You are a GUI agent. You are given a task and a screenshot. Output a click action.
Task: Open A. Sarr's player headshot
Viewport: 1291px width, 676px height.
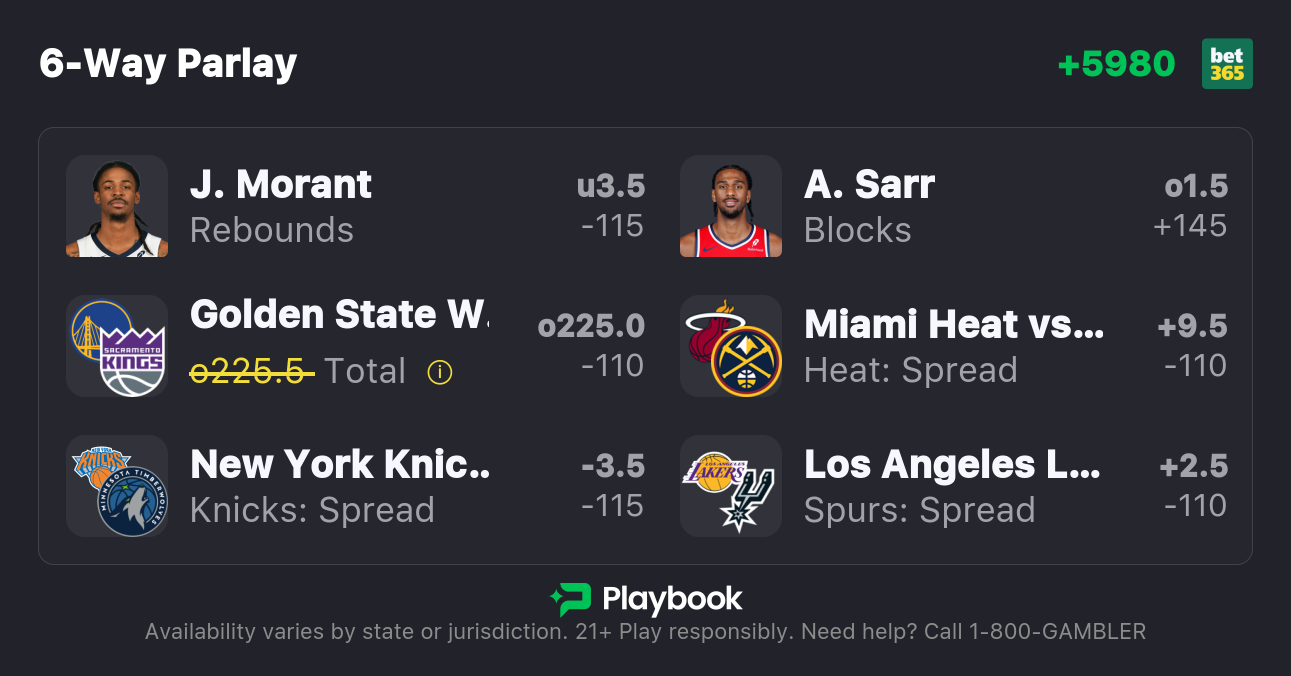tap(731, 206)
